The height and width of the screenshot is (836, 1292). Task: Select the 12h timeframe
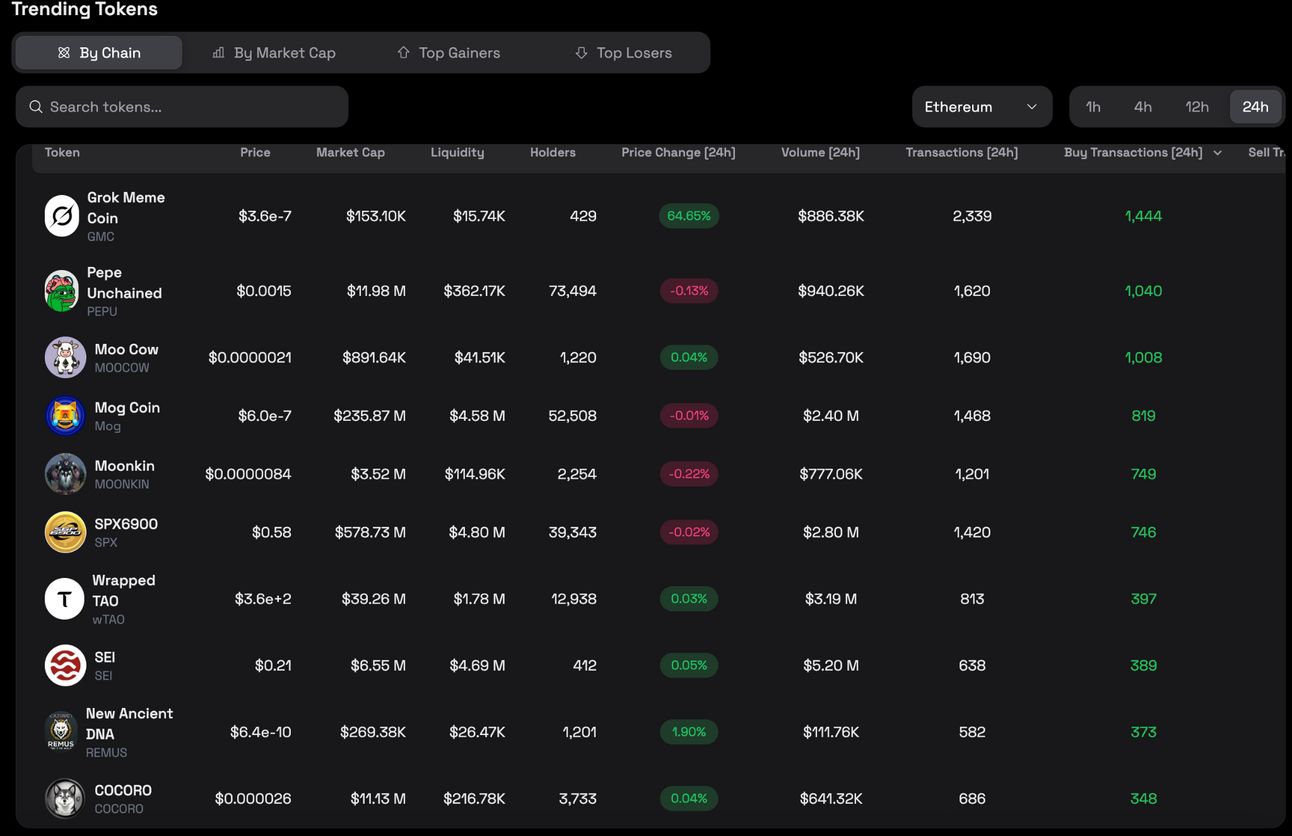1197,107
